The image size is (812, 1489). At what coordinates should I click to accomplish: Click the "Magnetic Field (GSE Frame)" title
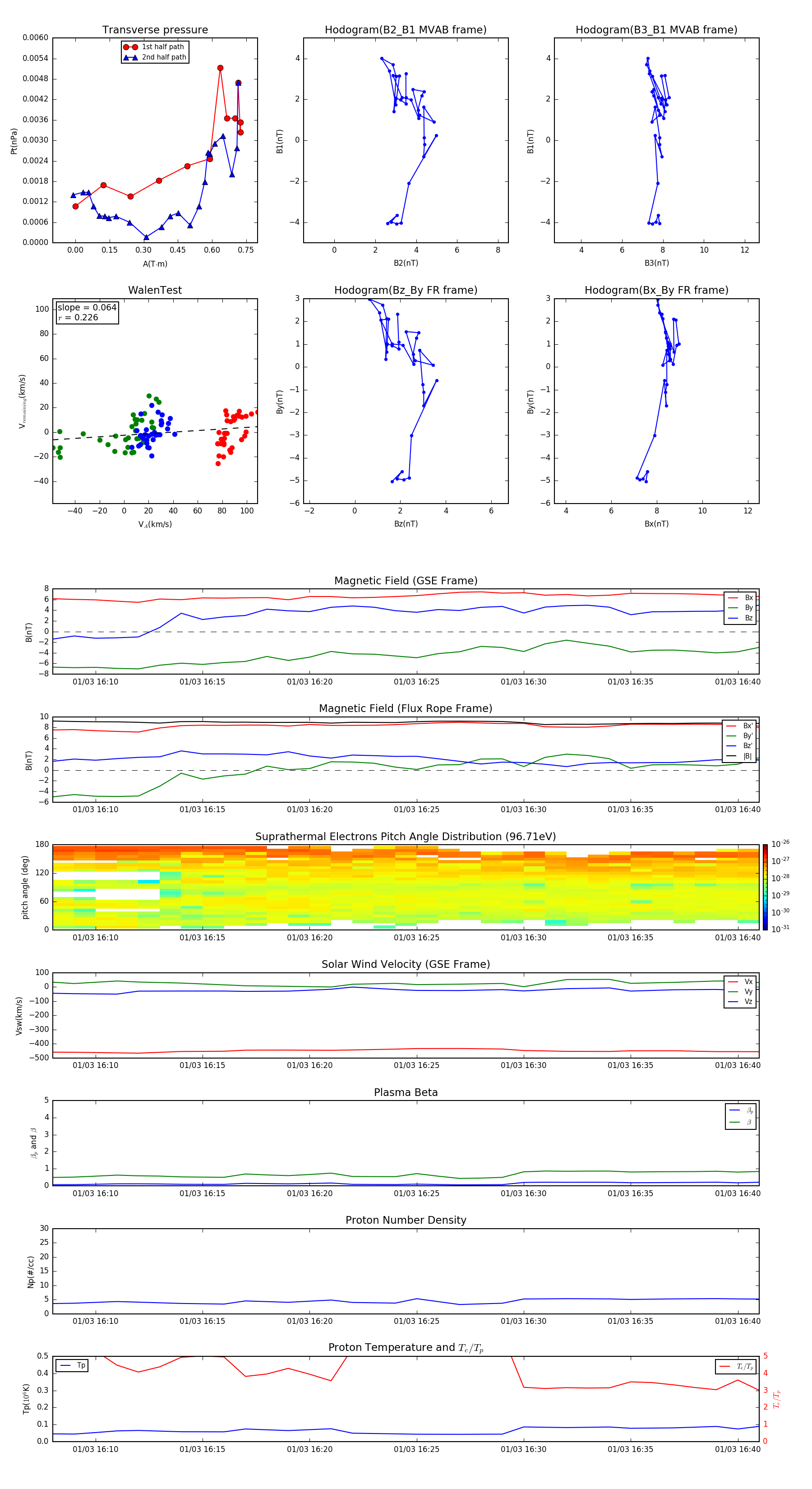406,581
